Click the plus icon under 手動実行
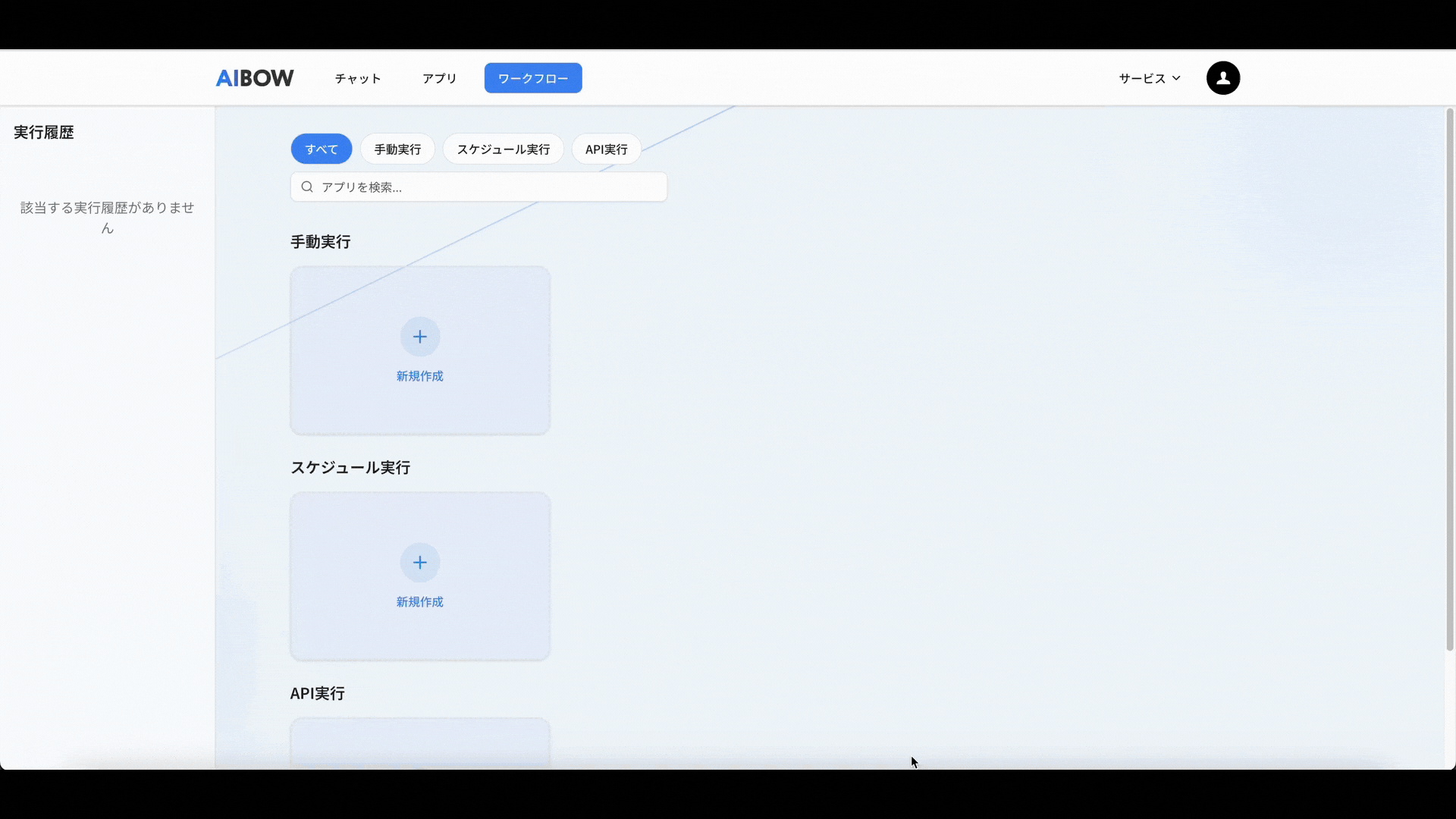 tap(420, 337)
